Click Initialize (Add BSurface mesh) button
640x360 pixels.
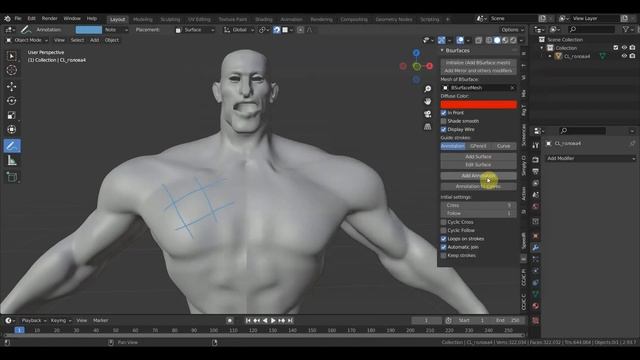pos(478,62)
